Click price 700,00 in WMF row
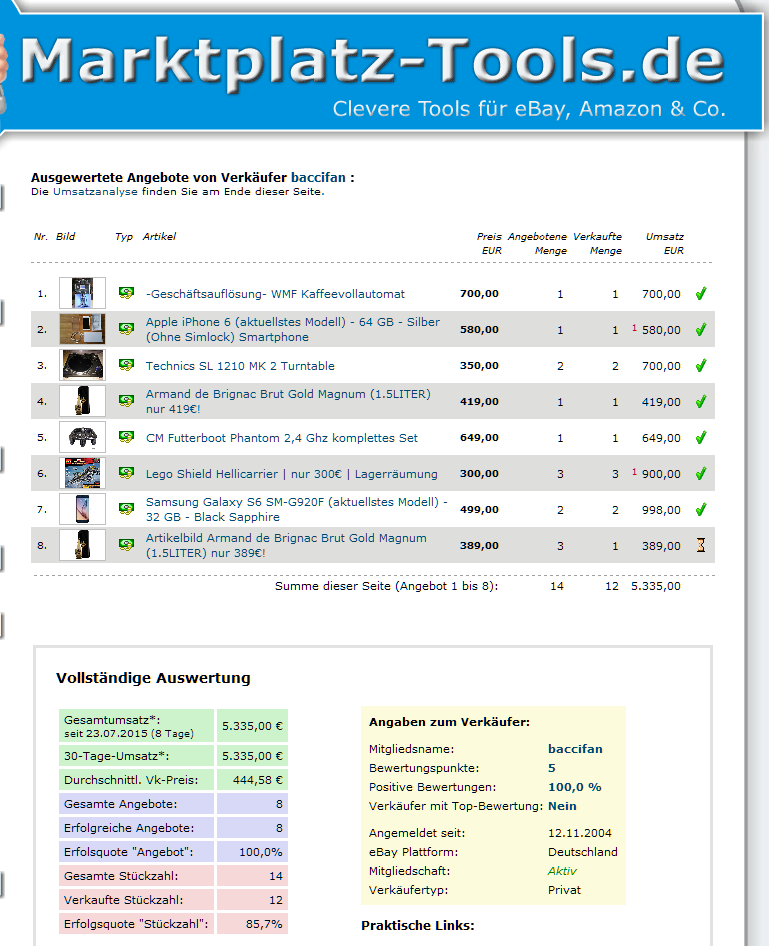 (x=479, y=294)
